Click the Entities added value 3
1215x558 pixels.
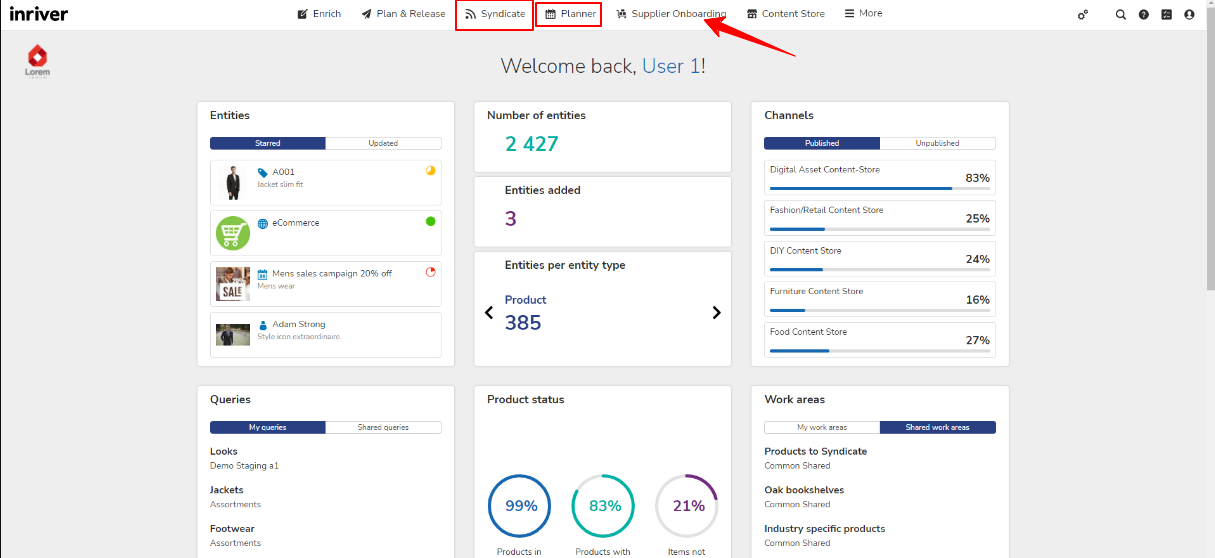[511, 218]
